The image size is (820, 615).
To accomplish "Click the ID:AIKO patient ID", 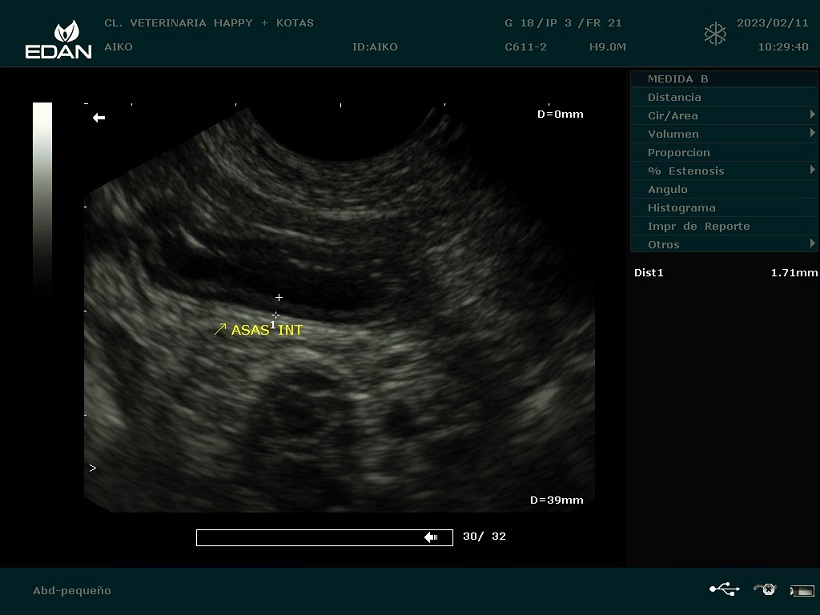I will [375, 47].
